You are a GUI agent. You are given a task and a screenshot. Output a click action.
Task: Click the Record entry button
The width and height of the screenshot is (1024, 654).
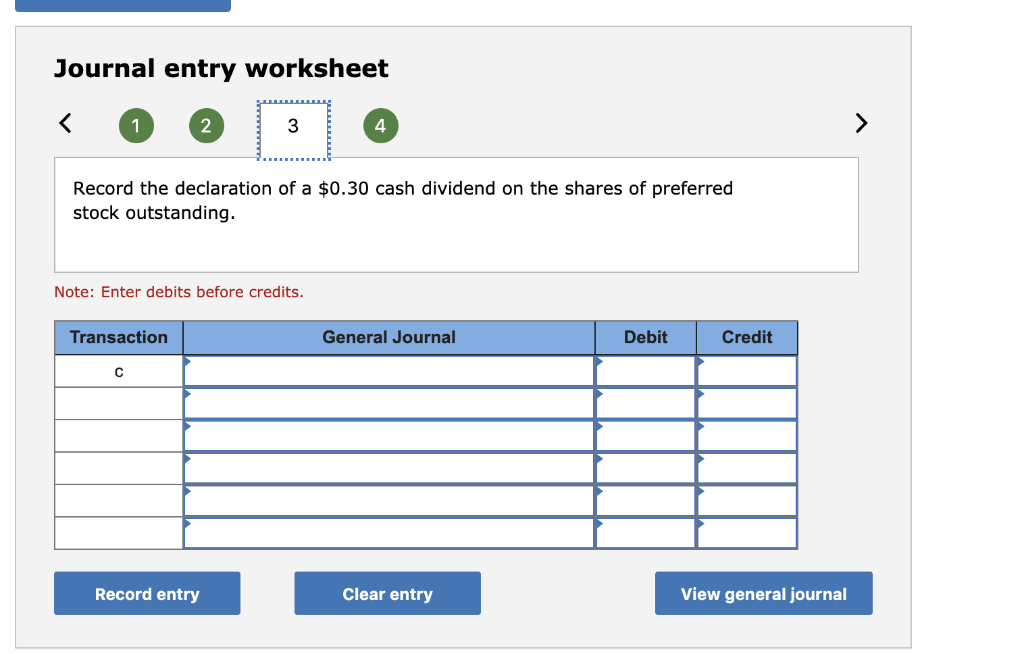[x=147, y=593]
